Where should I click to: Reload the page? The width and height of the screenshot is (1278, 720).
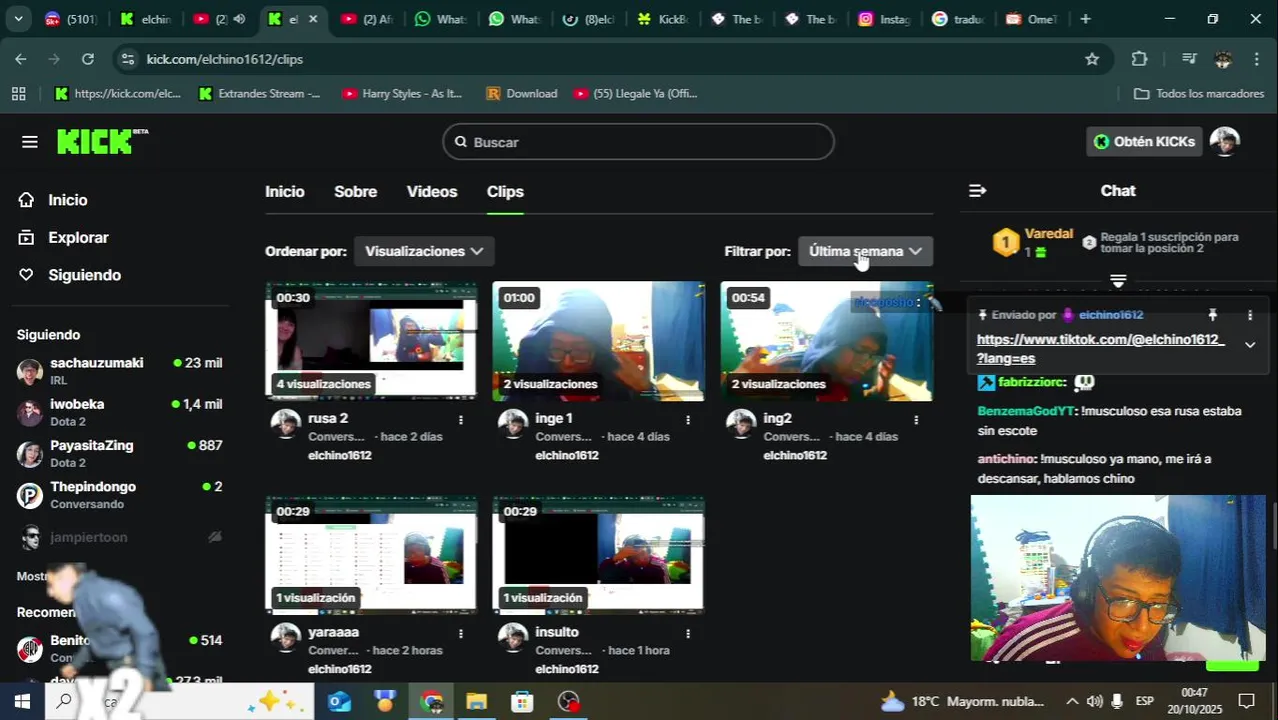88,59
